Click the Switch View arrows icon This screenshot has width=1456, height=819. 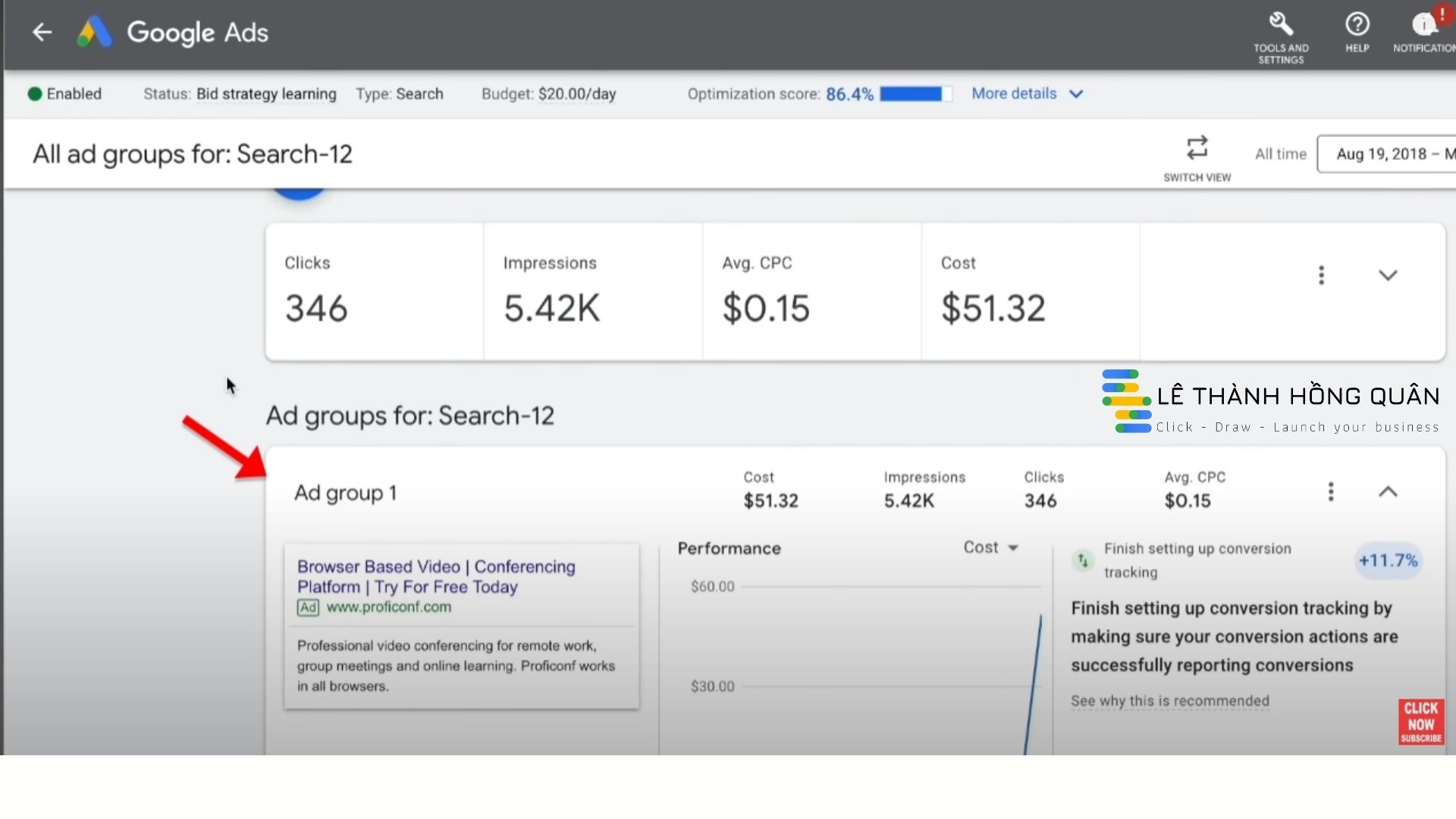pos(1197,148)
